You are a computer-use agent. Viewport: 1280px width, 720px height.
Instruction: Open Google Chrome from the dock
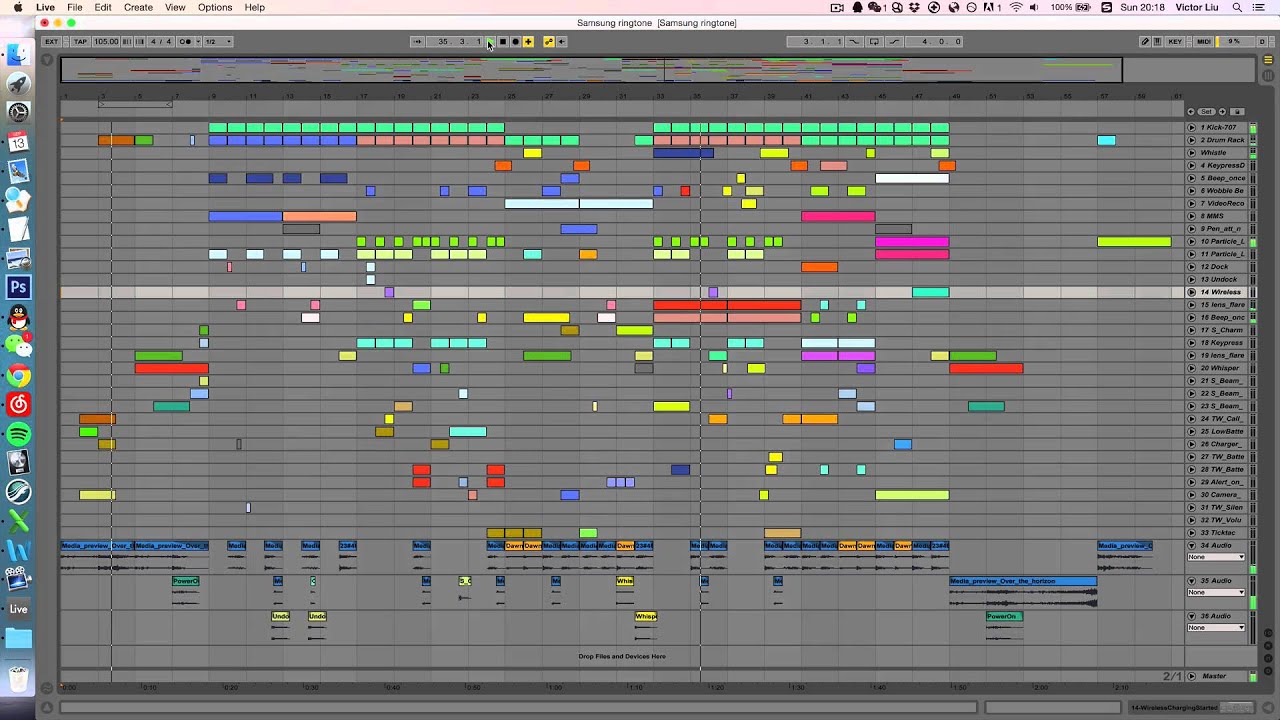pyautogui.click(x=18, y=376)
